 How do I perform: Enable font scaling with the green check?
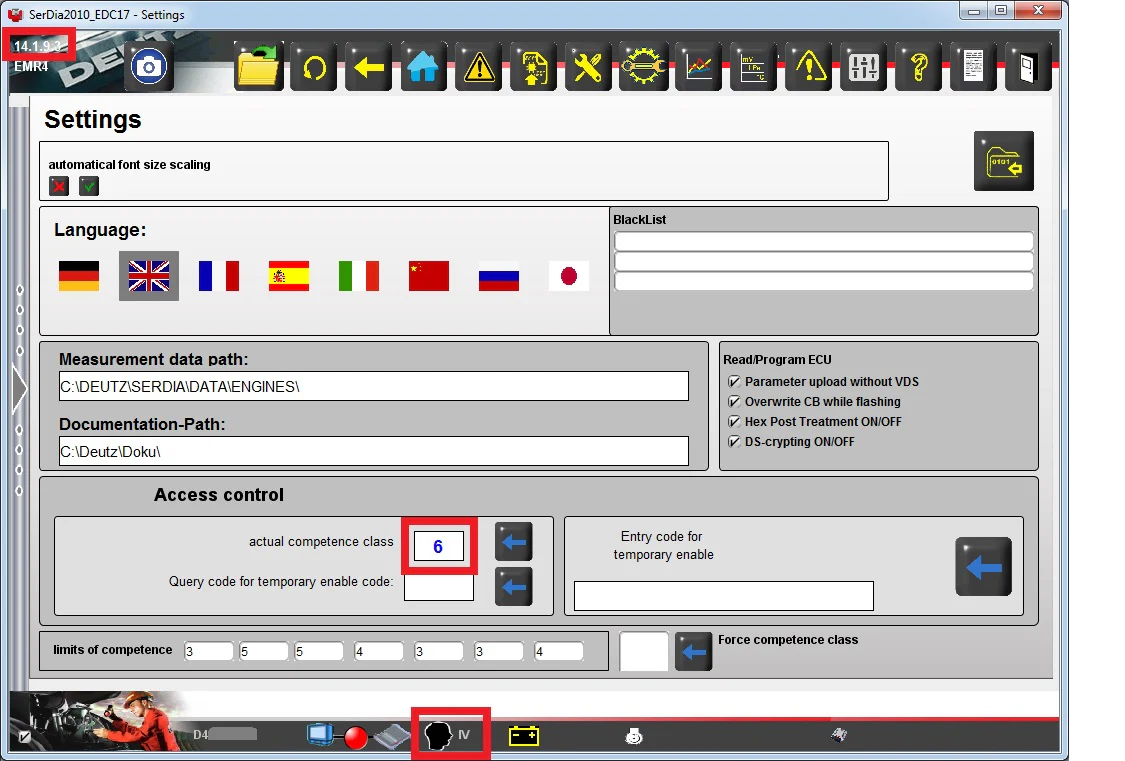89,186
